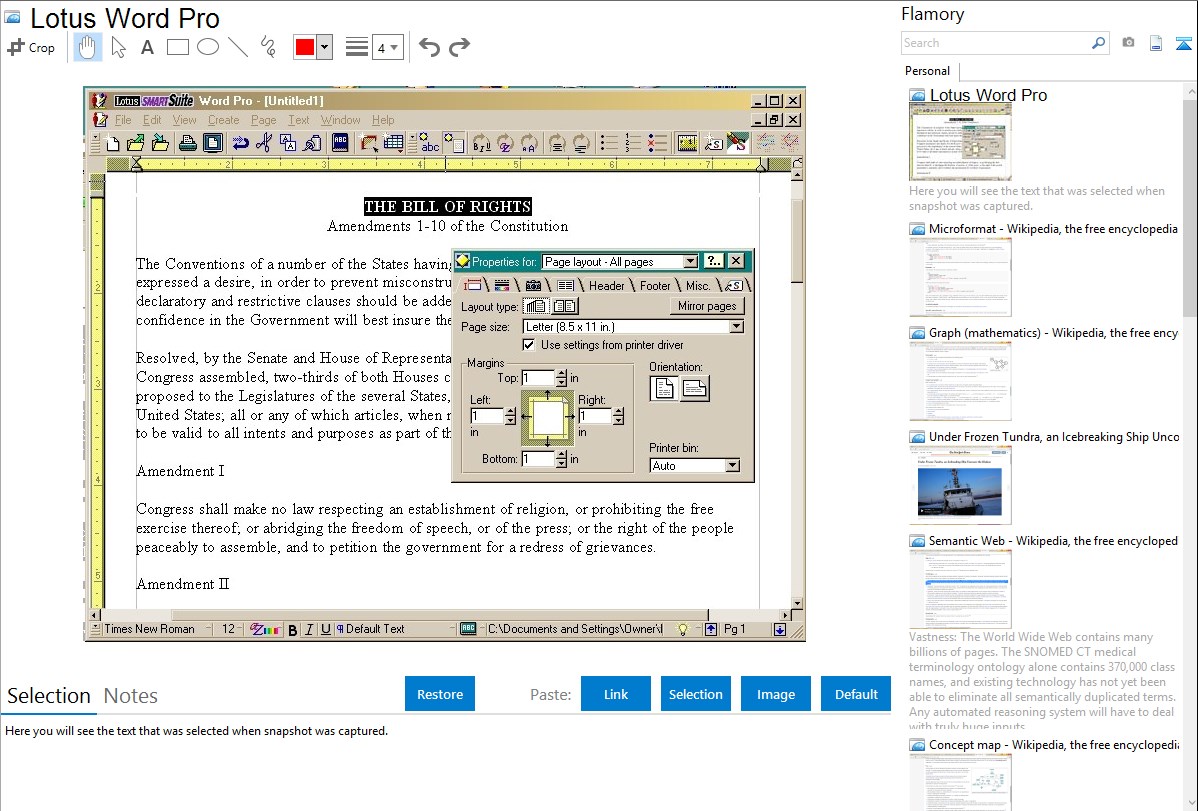Image resolution: width=1198 pixels, height=811 pixels.
Task: Choose landscape orientation icon
Action: 695,389
